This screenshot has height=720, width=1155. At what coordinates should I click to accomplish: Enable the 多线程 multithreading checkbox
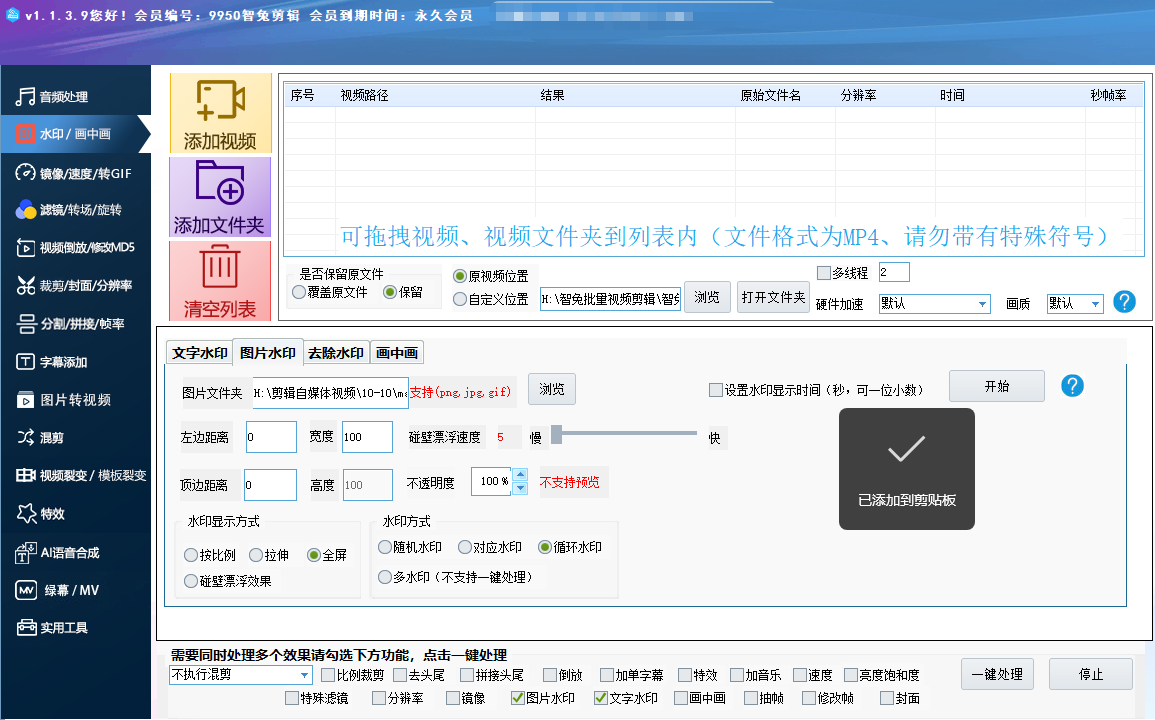tap(824, 273)
